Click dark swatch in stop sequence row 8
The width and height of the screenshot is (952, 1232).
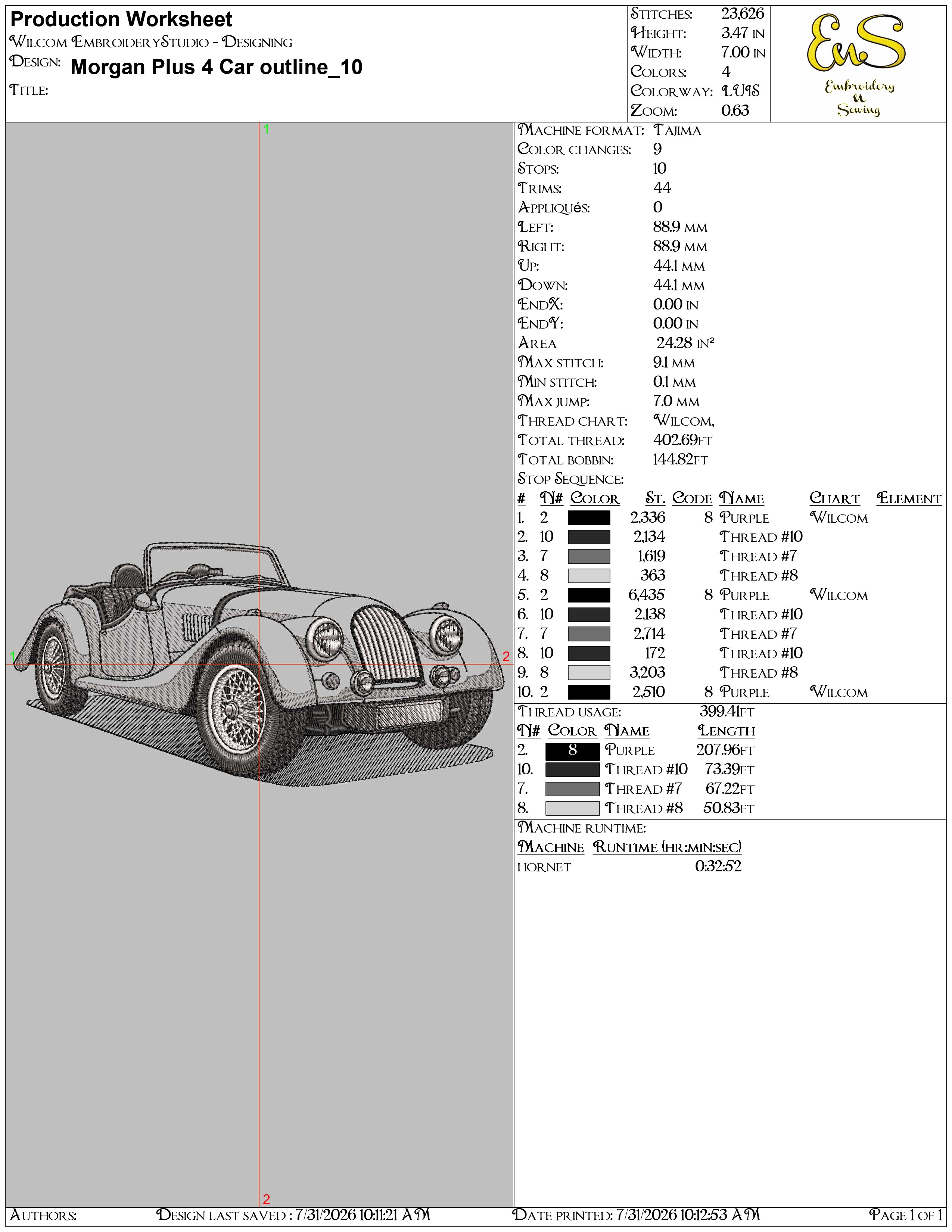(x=589, y=653)
